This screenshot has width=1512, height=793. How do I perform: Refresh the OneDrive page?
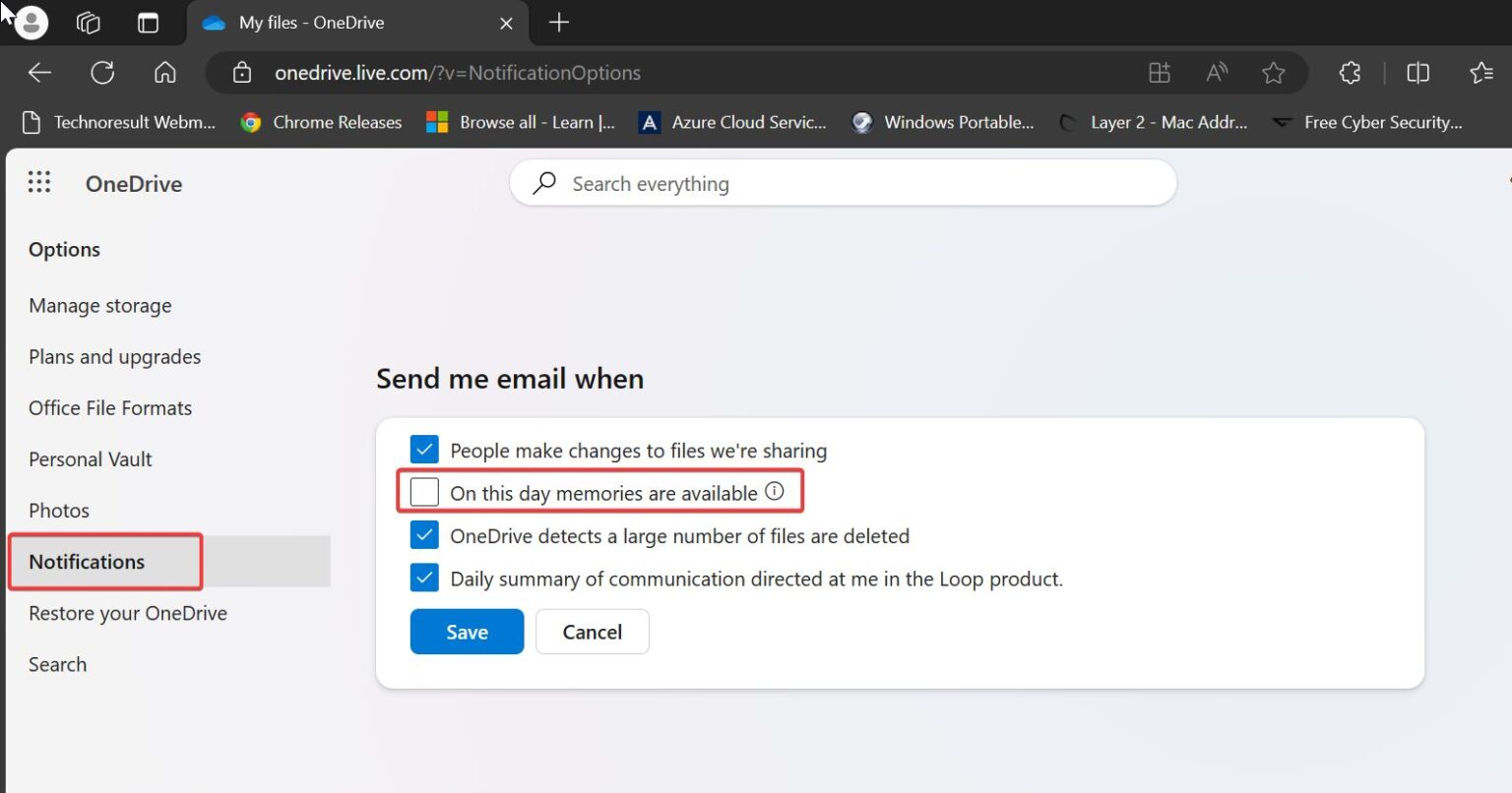pos(101,72)
